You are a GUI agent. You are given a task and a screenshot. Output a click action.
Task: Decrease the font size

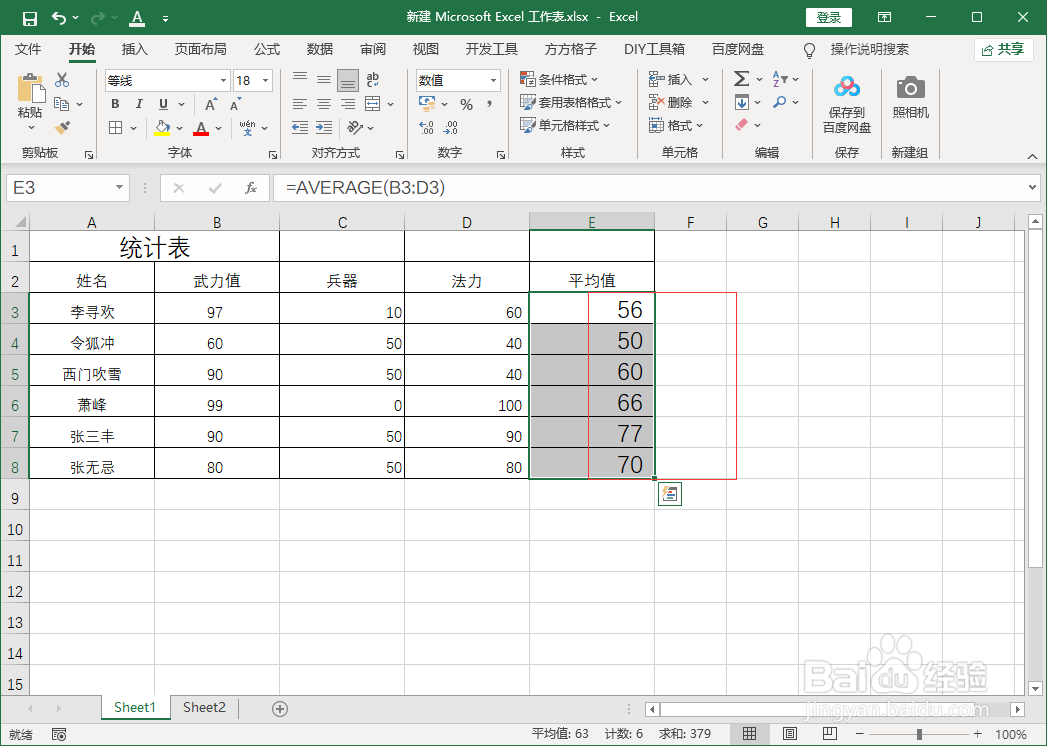(x=235, y=104)
